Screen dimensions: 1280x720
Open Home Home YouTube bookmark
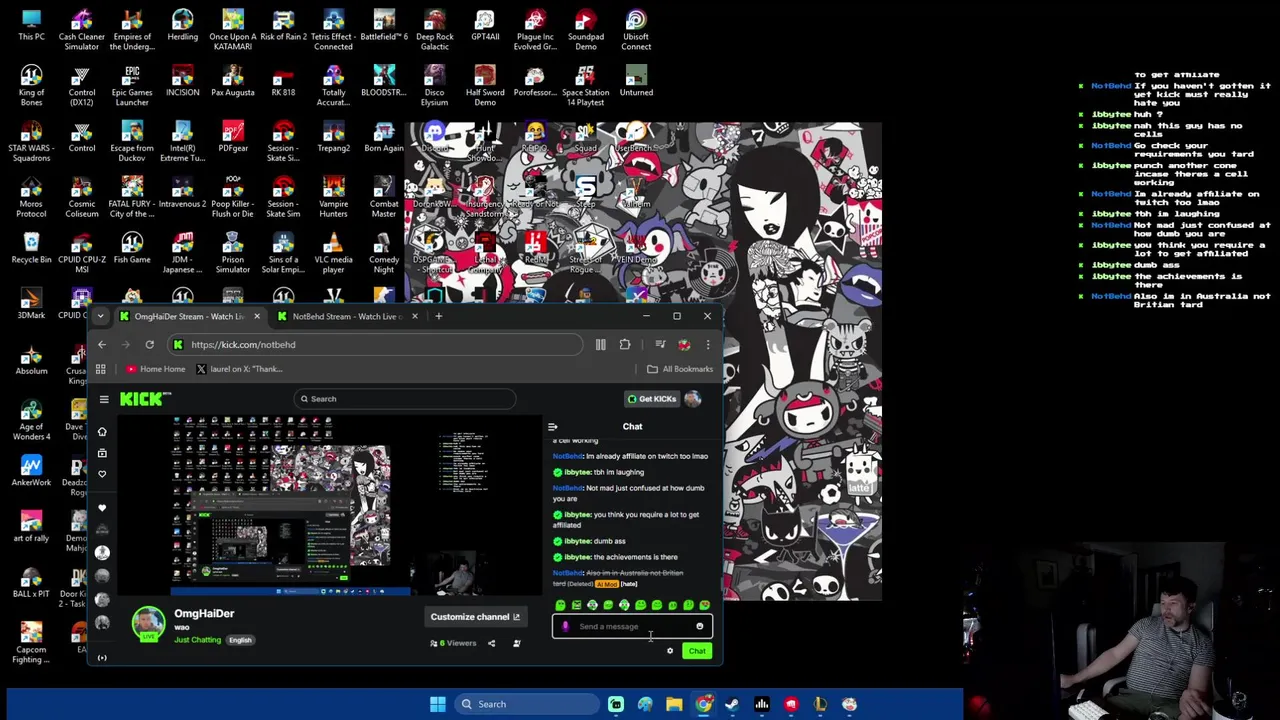click(156, 369)
